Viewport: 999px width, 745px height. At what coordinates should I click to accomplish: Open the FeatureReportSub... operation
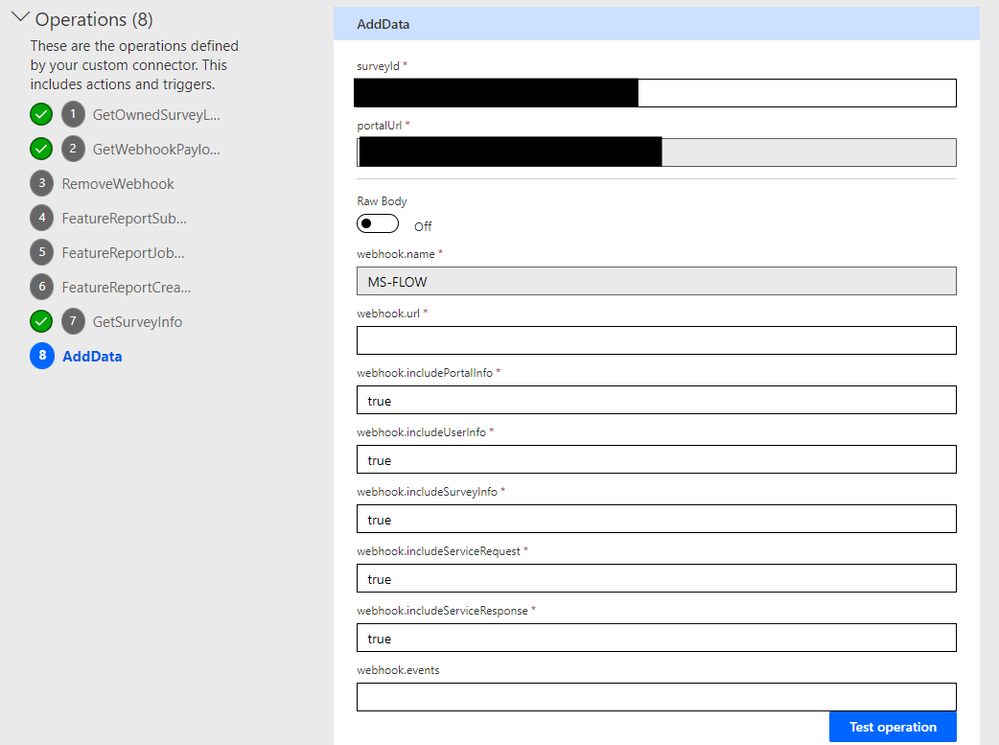(x=124, y=218)
